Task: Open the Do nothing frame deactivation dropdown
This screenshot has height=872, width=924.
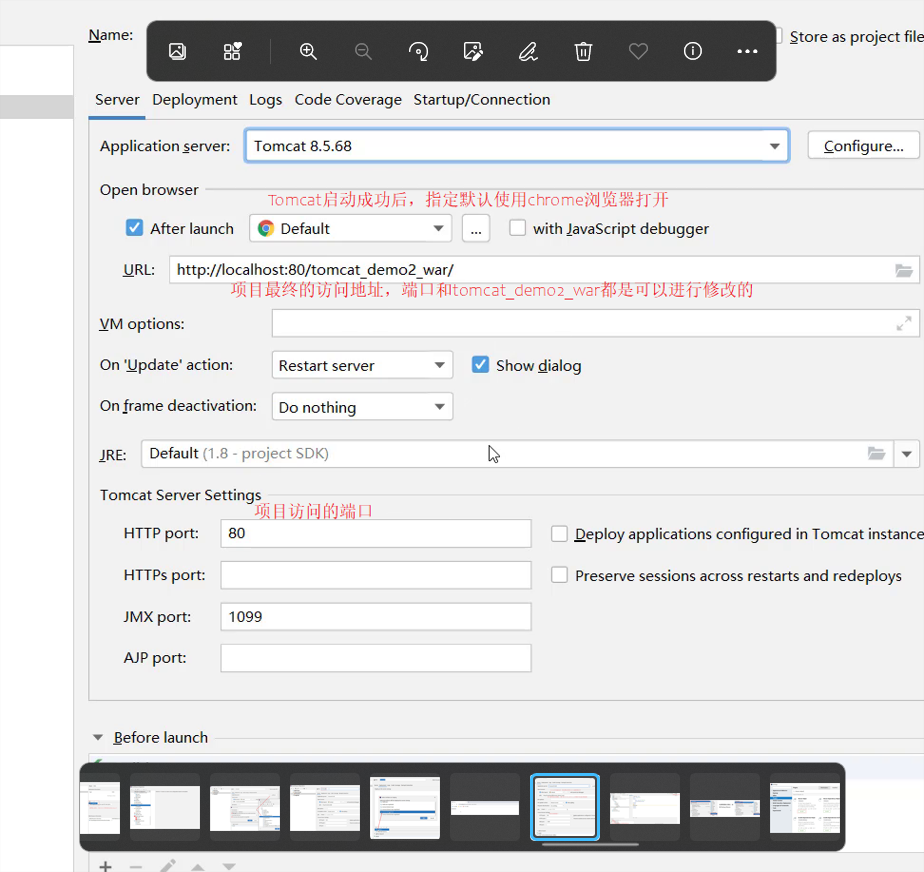Action: coord(362,407)
